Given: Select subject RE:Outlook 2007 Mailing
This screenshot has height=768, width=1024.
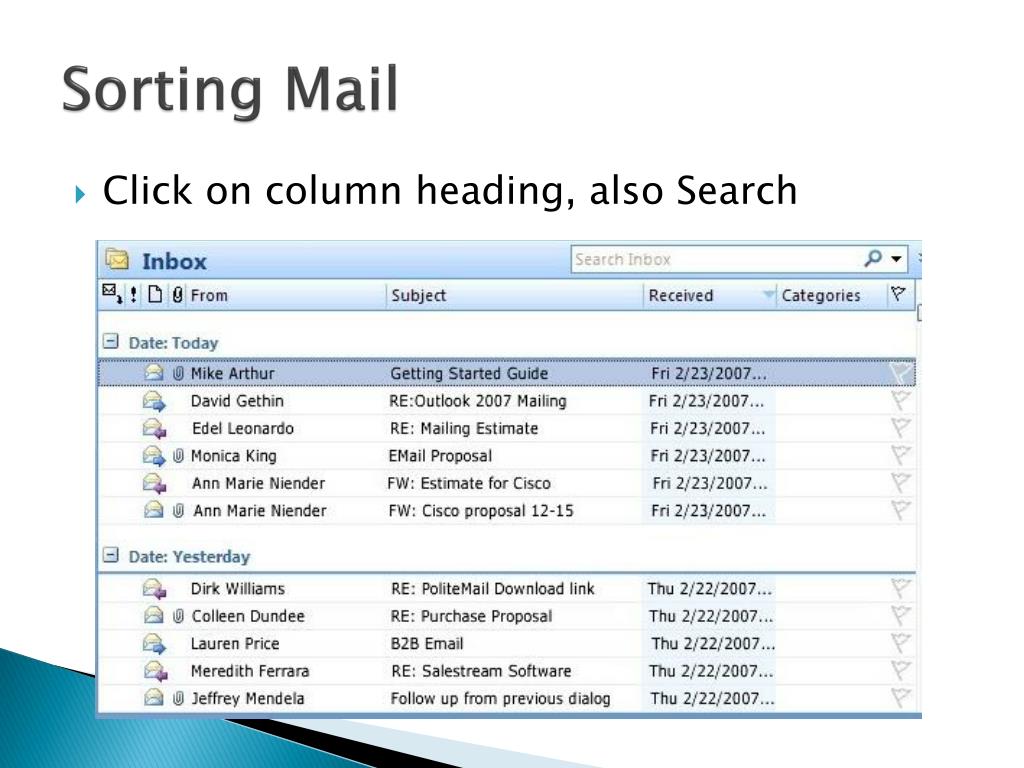Looking at the screenshot, I should pyautogui.click(x=477, y=401).
